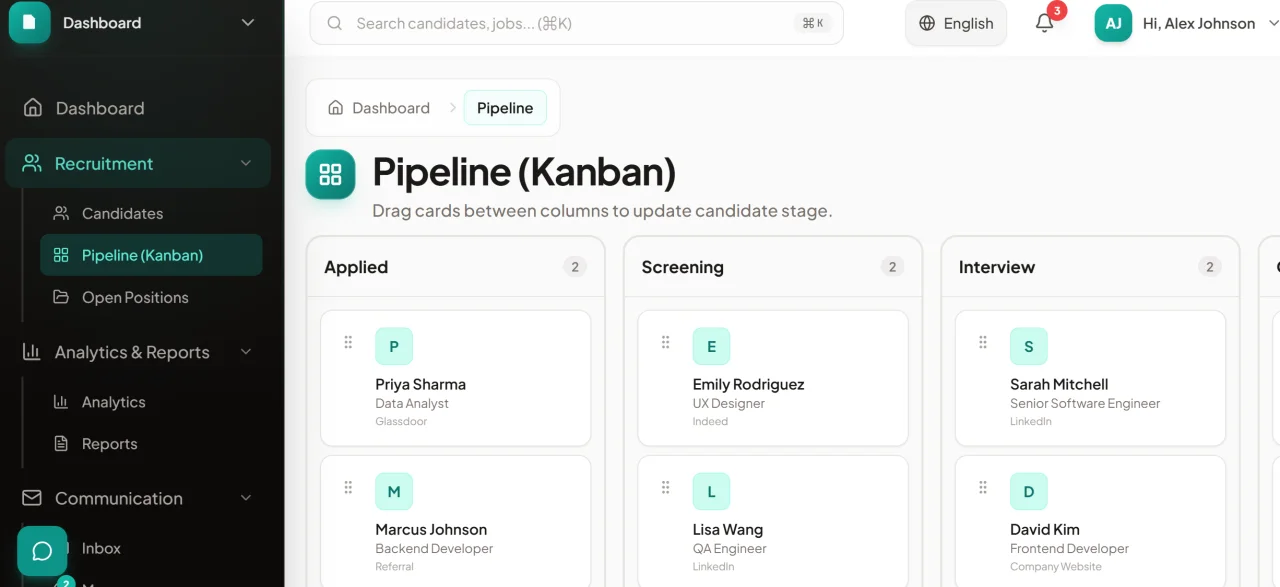Click the M avatar of Marcus Johnson

pyautogui.click(x=394, y=491)
